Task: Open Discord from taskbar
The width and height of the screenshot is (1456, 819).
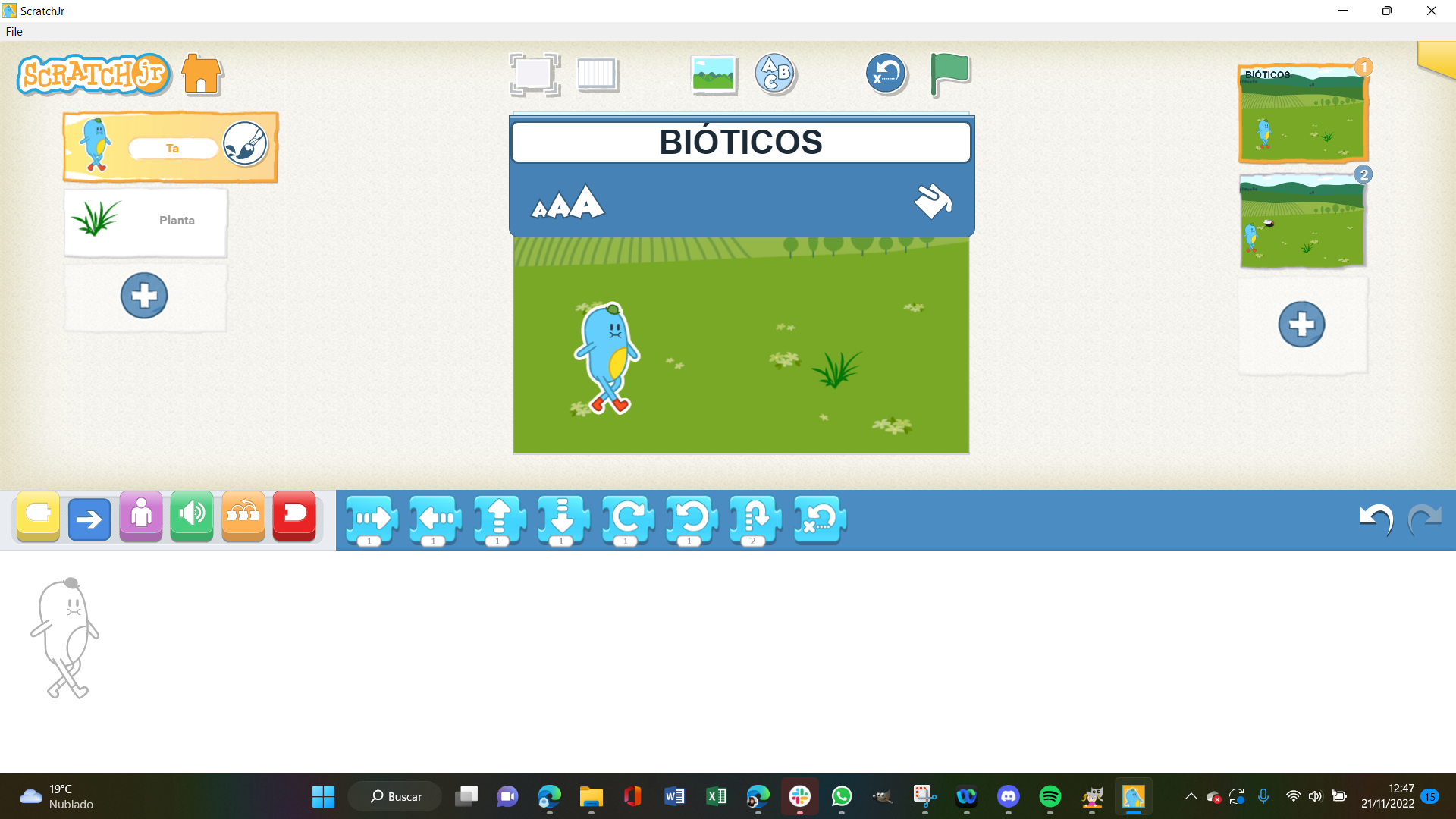Action: coord(1009,796)
